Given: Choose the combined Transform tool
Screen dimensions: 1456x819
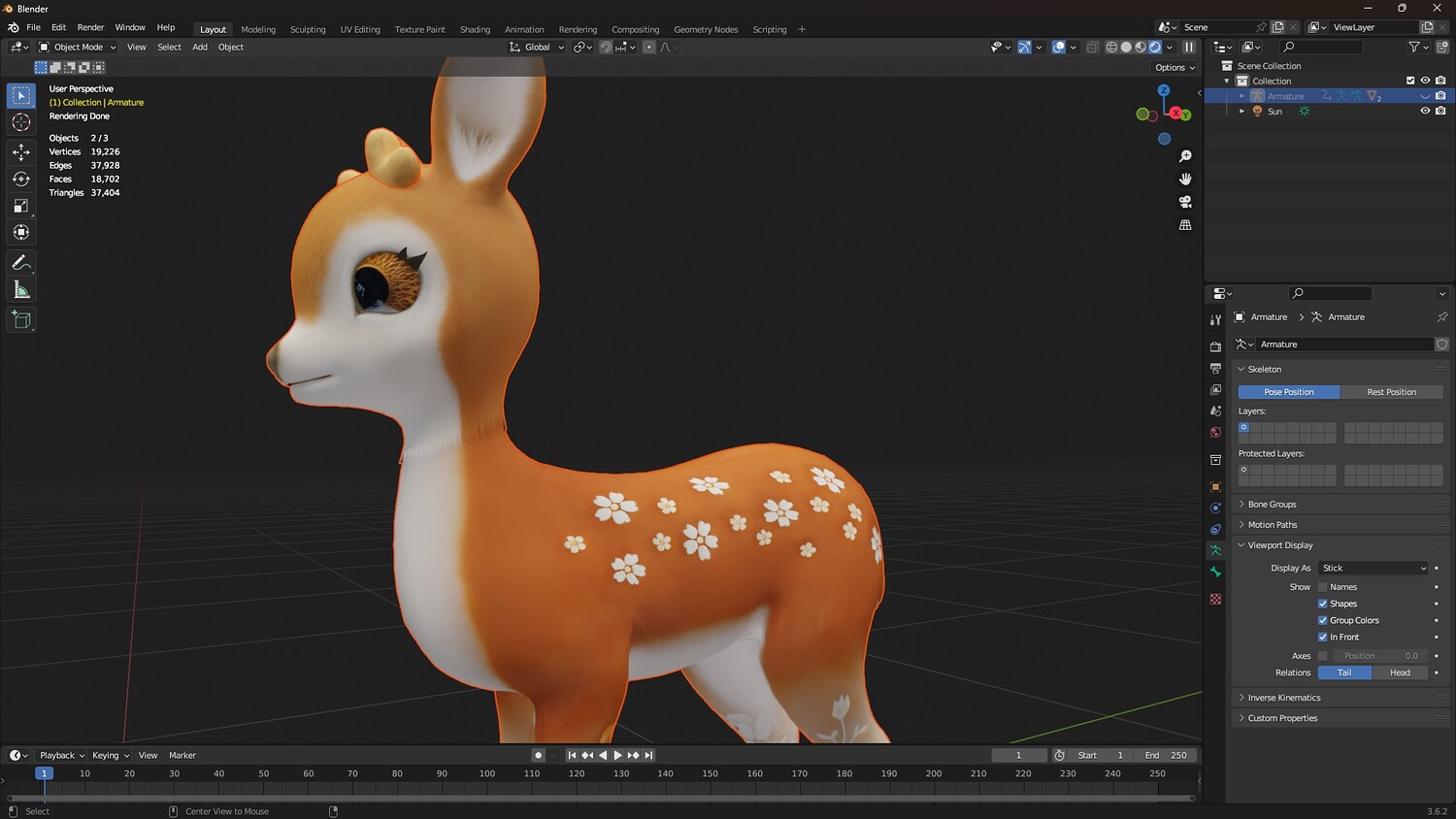Looking at the screenshot, I should tap(21, 233).
